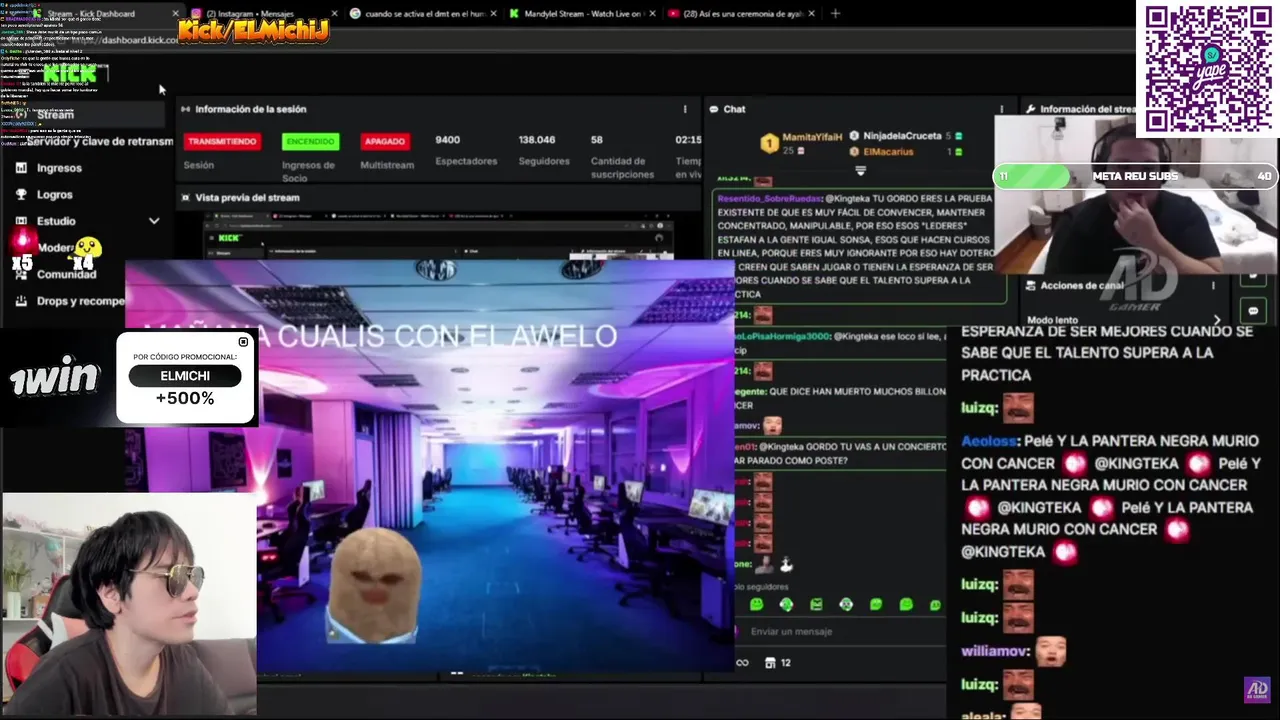Open Stream in Kick sidebar
The image size is (1280, 720).
tap(55, 115)
